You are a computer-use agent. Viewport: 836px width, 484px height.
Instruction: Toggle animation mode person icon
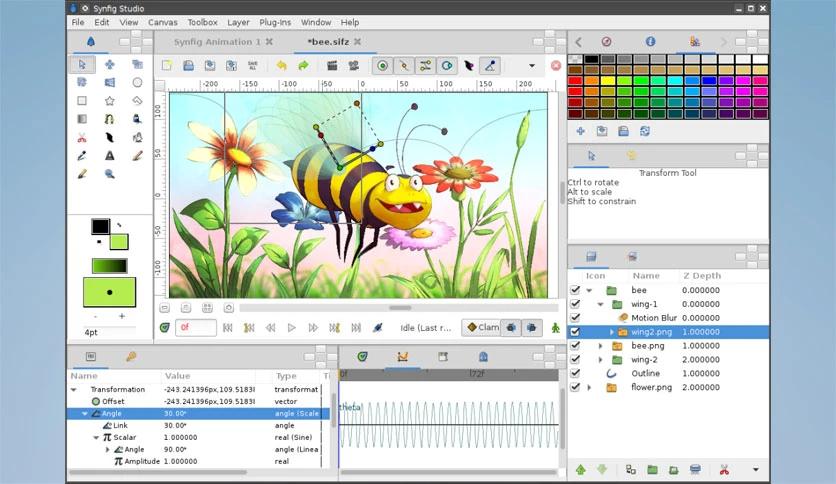click(x=556, y=328)
